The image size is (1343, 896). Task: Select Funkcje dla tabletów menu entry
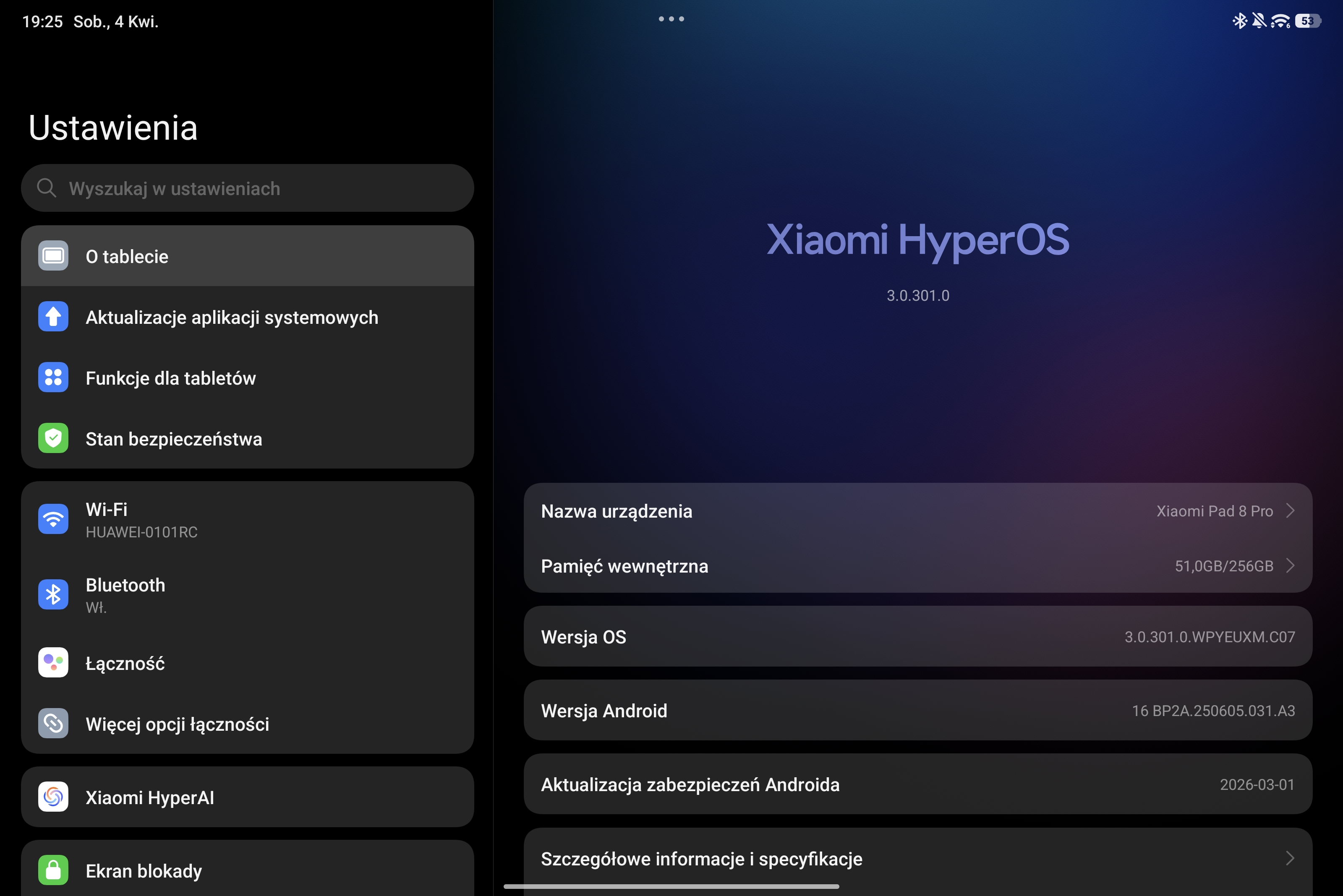170,378
